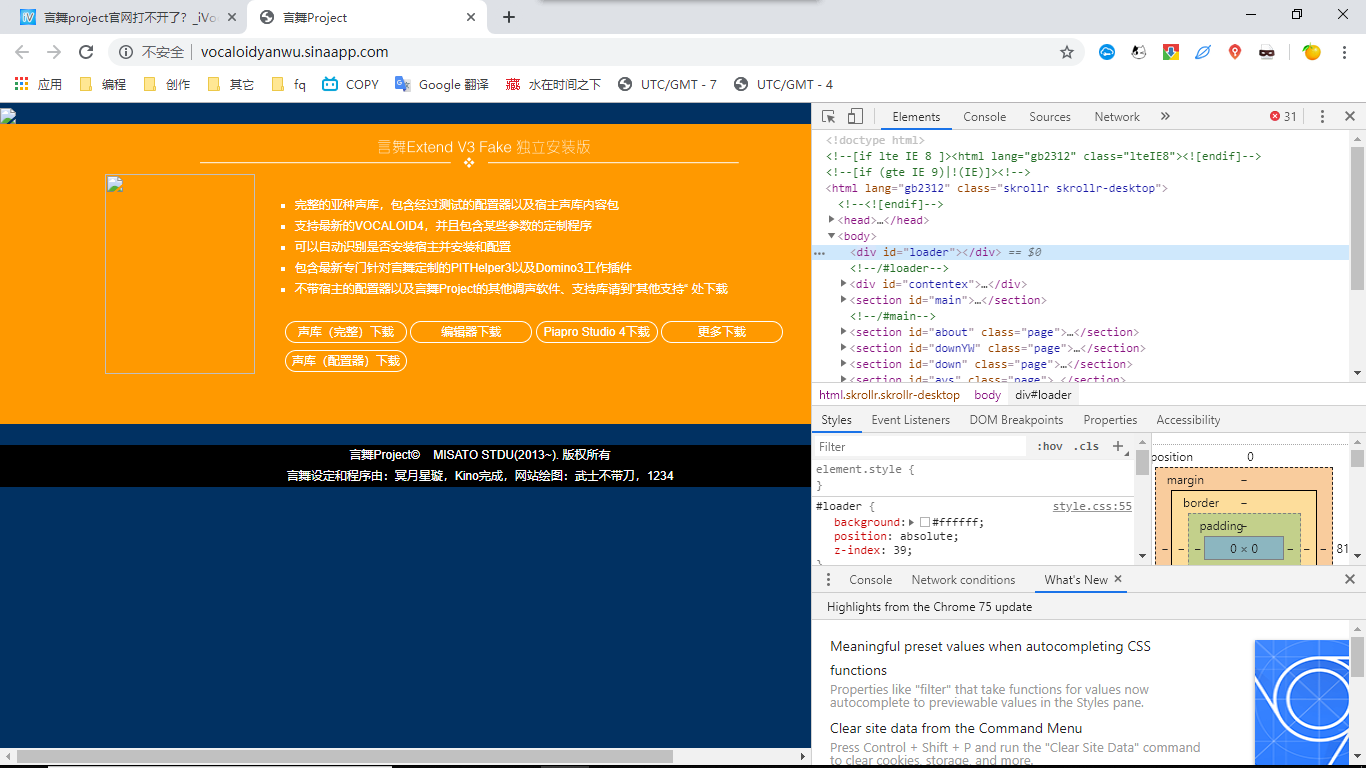Go back in browser history
1366x768 pixels.
pyautogui.click(x=22, y=52)
